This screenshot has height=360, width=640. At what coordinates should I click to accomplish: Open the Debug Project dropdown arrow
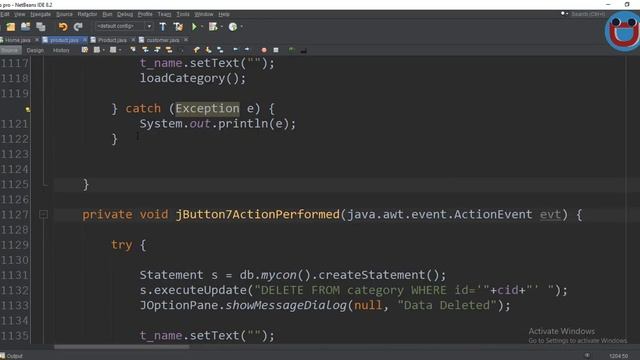[222, 27]
